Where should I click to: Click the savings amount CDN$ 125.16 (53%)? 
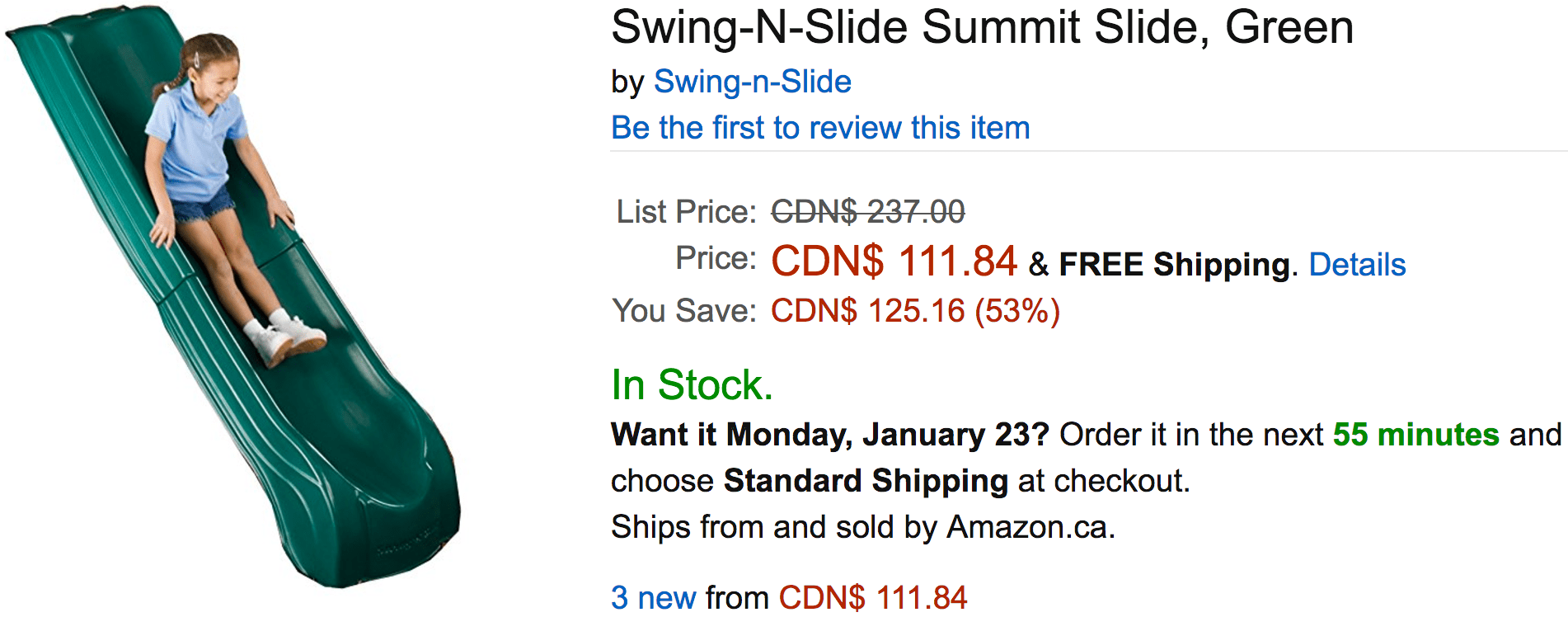coord(915,311)
